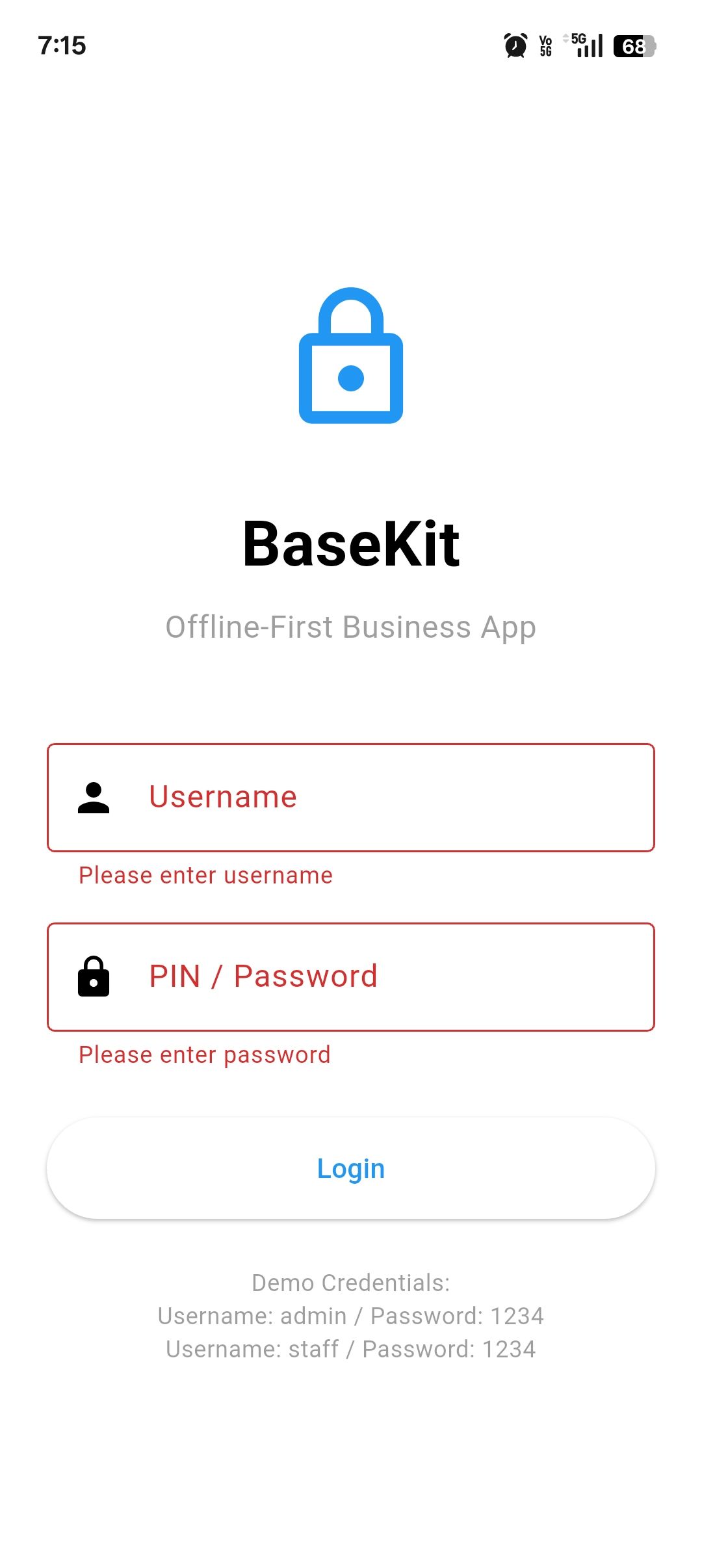
Task: Tap the BaseKit app title
Action: [x=351, y=544]
